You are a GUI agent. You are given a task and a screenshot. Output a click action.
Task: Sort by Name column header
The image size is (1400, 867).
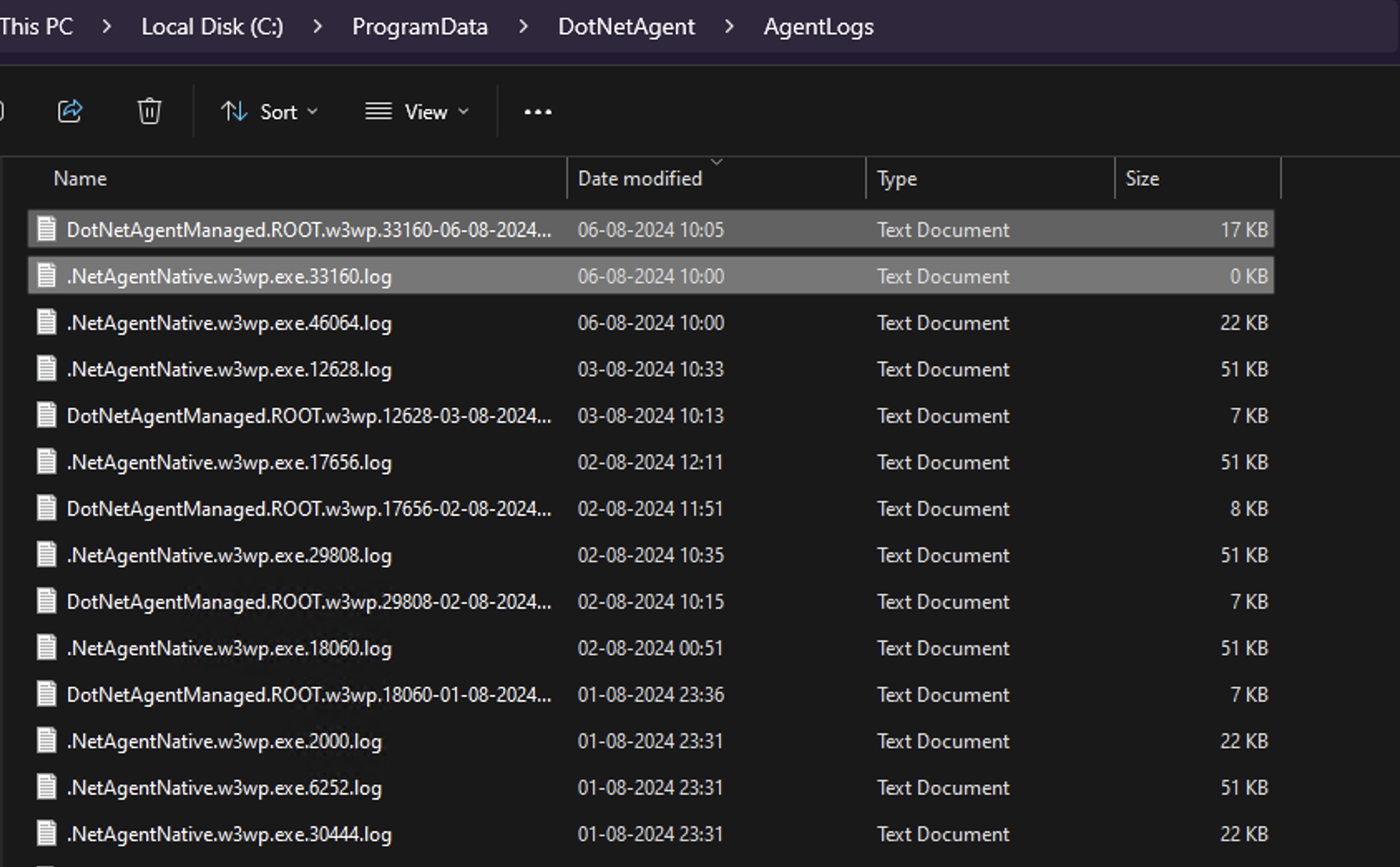[81, 179]
